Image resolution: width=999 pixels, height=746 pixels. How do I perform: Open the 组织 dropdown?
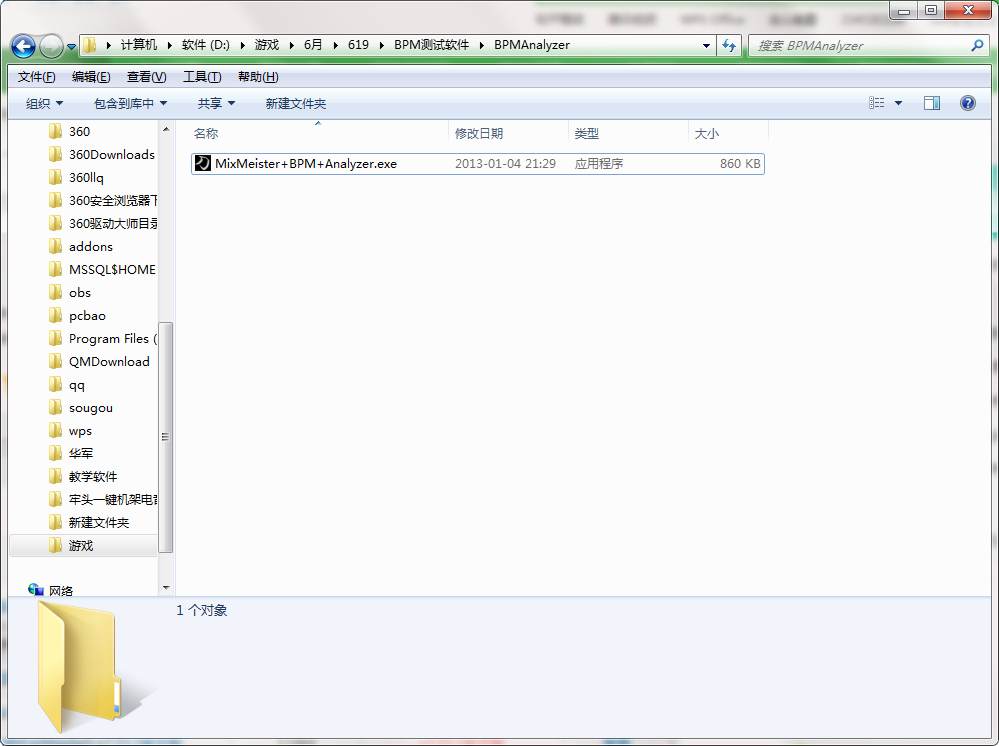pyautogui.click(x=45, y=103)
